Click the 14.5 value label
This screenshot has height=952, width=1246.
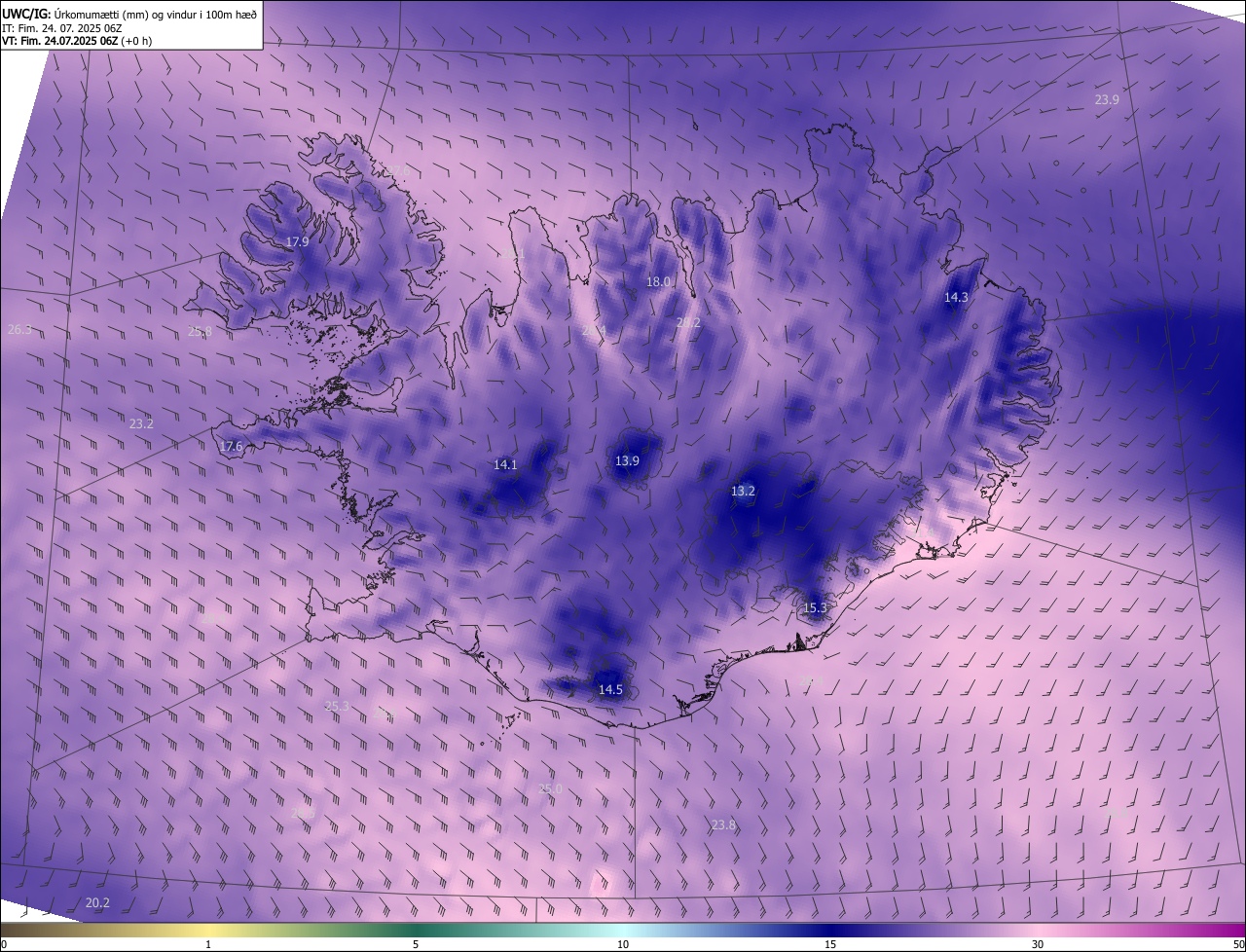point(610,689)
